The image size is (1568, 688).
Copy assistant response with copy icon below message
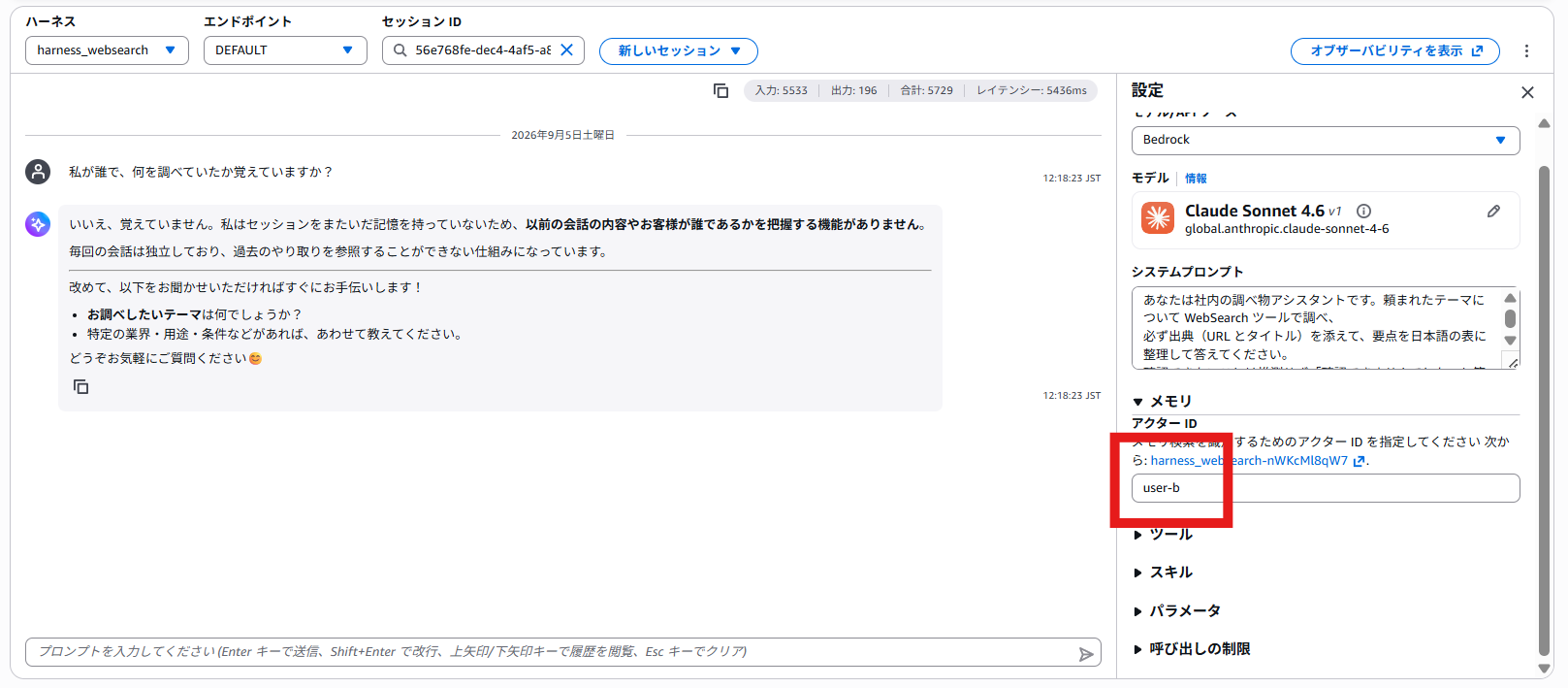tap(81, 387)
